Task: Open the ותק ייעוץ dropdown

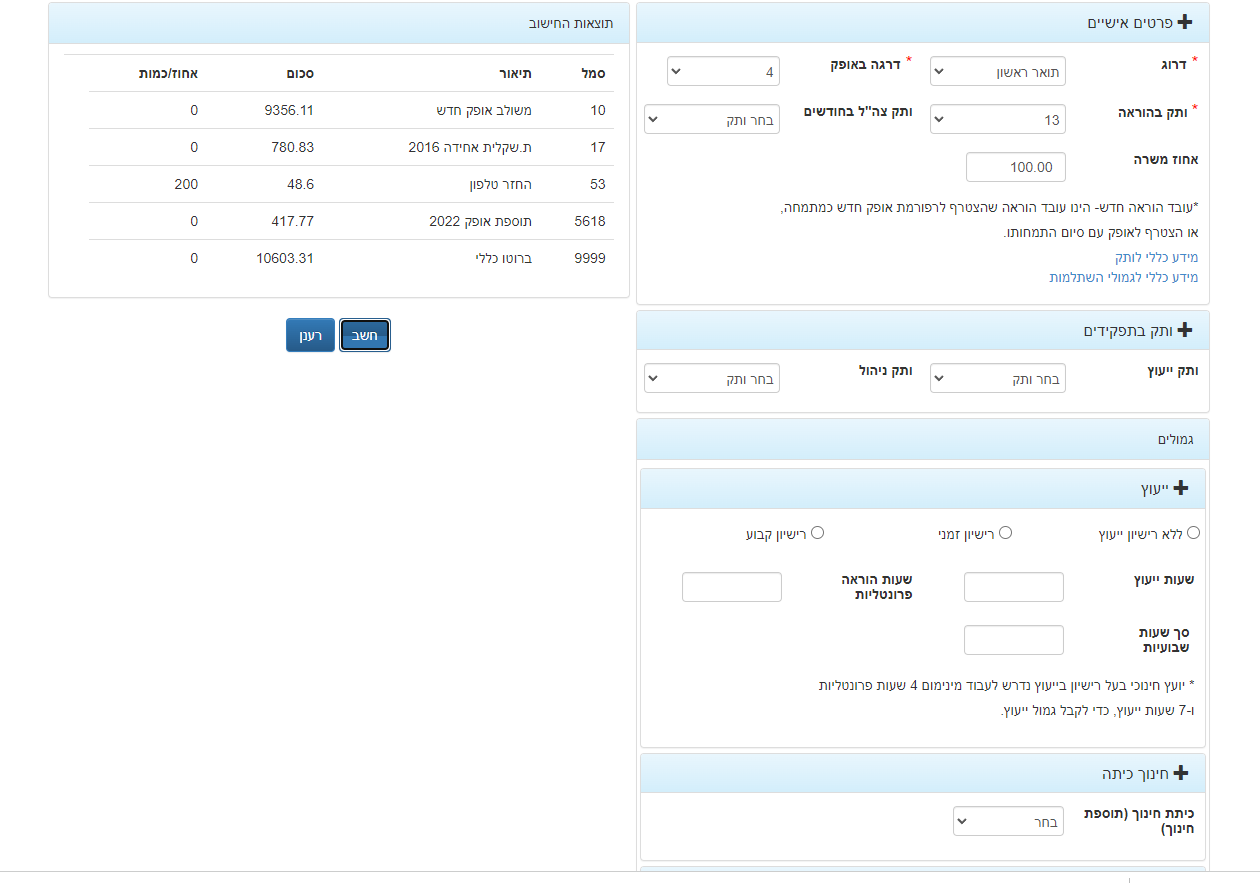Action: tap(998, 378)
